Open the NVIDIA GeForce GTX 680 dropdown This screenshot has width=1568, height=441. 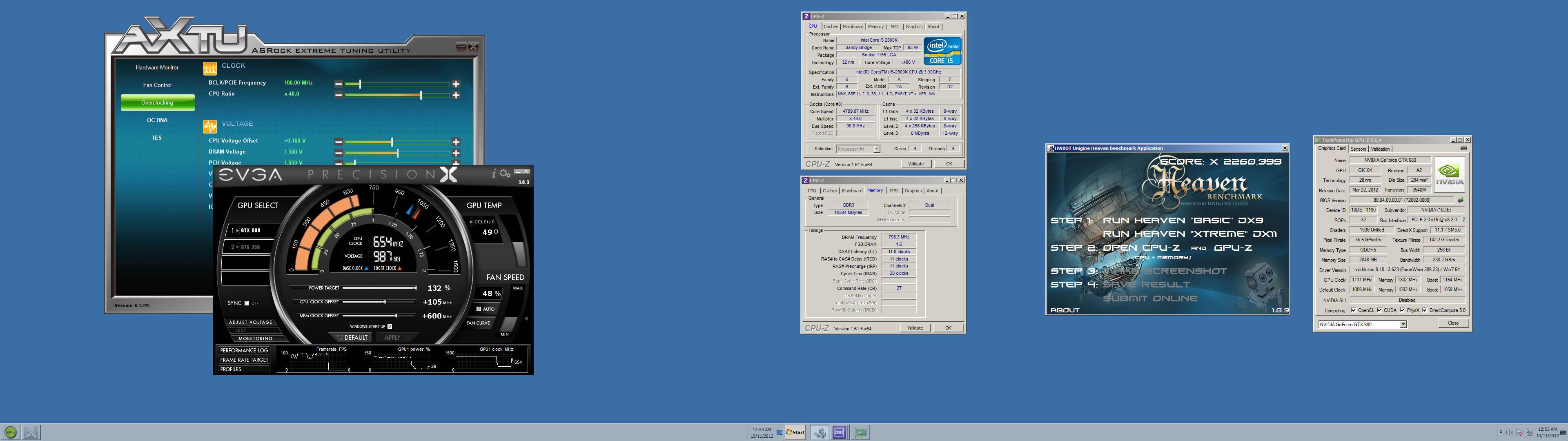pos(1403,324)
